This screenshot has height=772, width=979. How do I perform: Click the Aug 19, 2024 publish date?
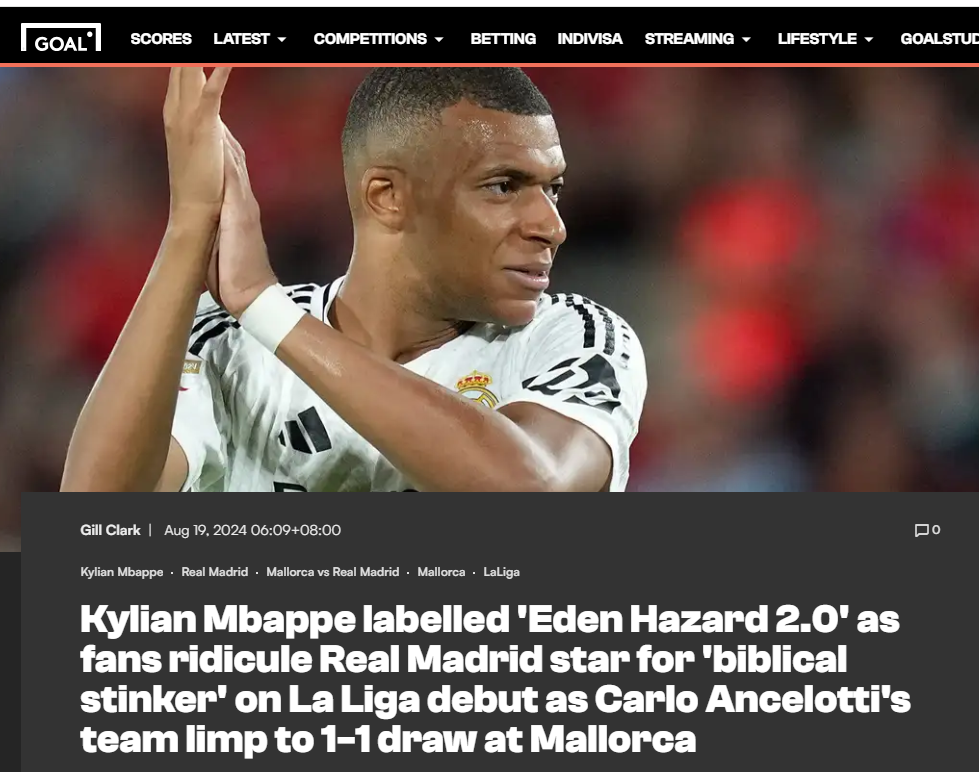(x=252, y=530)
